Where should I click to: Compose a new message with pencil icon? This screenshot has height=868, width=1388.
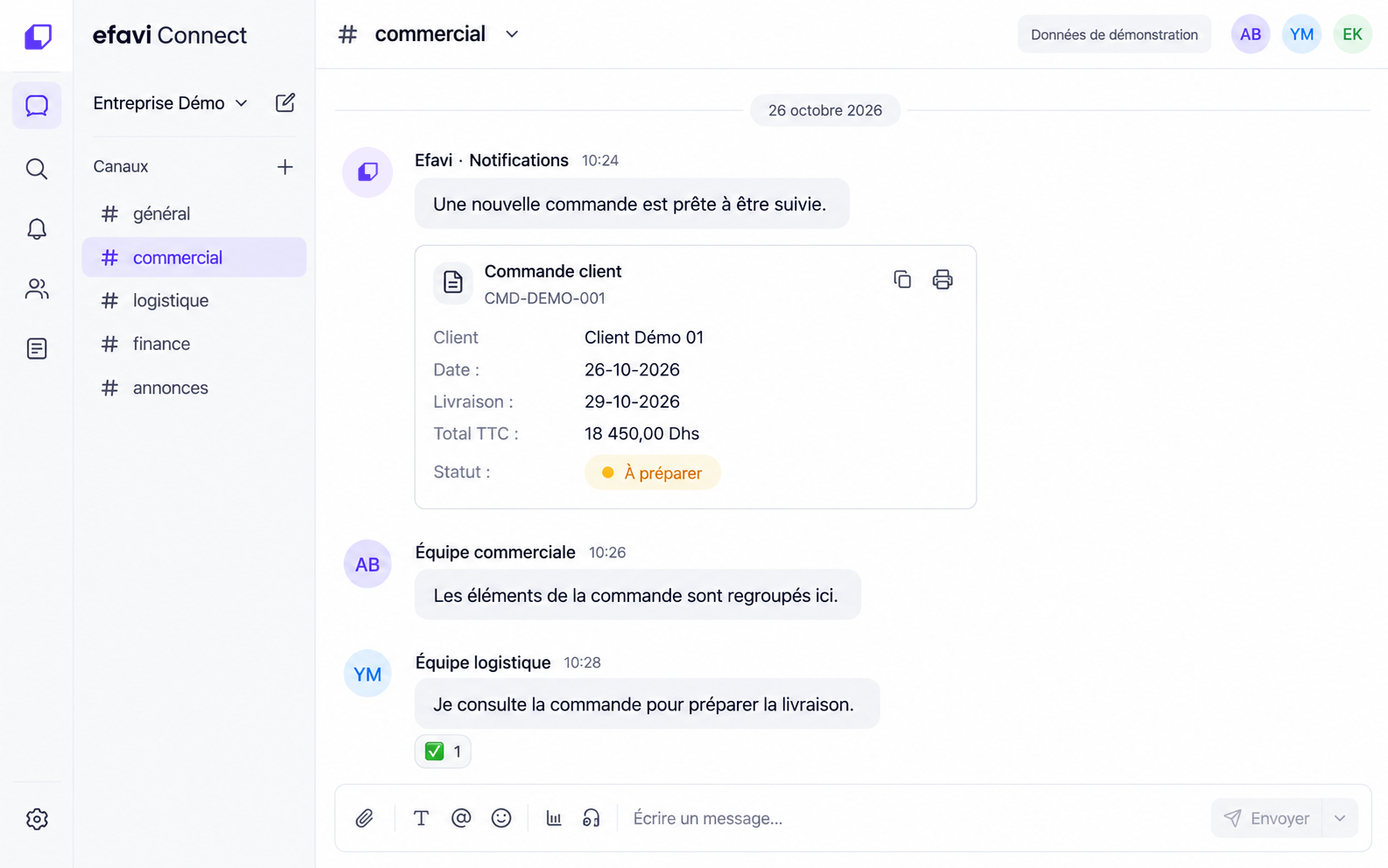pyautogui.click(x=285, y=103)
